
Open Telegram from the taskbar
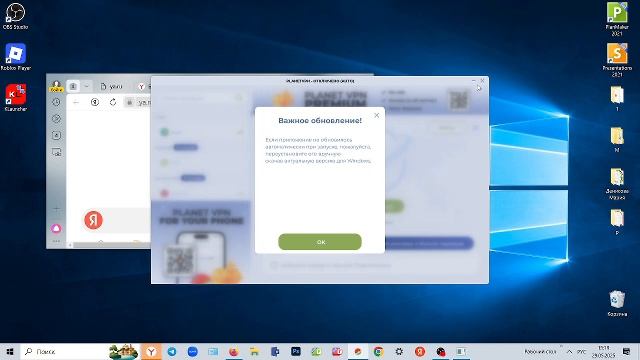click(172, 351)
